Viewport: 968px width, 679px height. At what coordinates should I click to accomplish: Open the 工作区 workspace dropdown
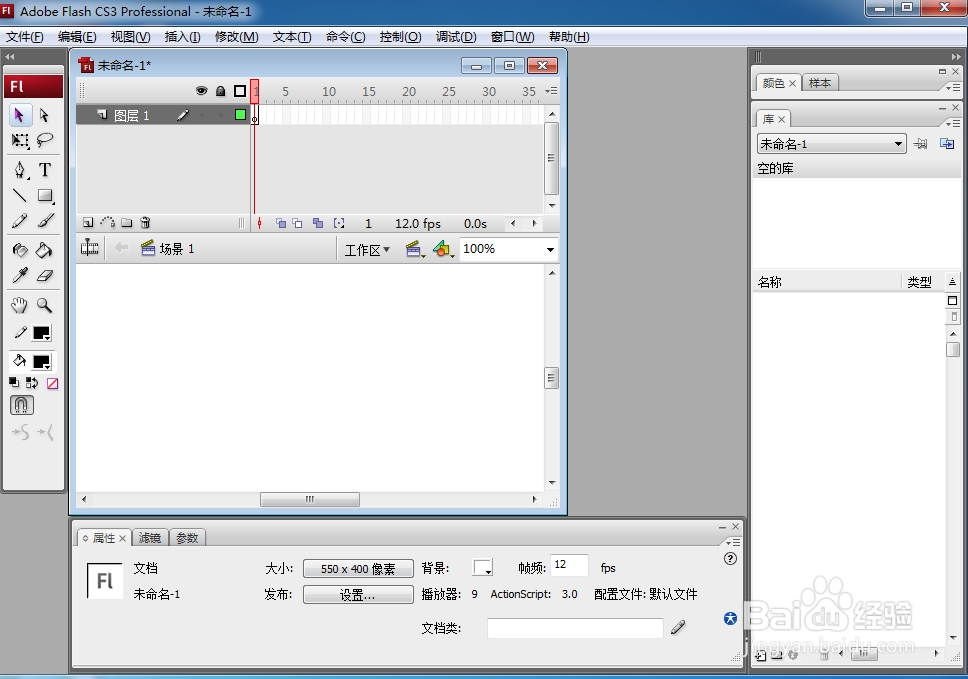[x=367, y=250]
